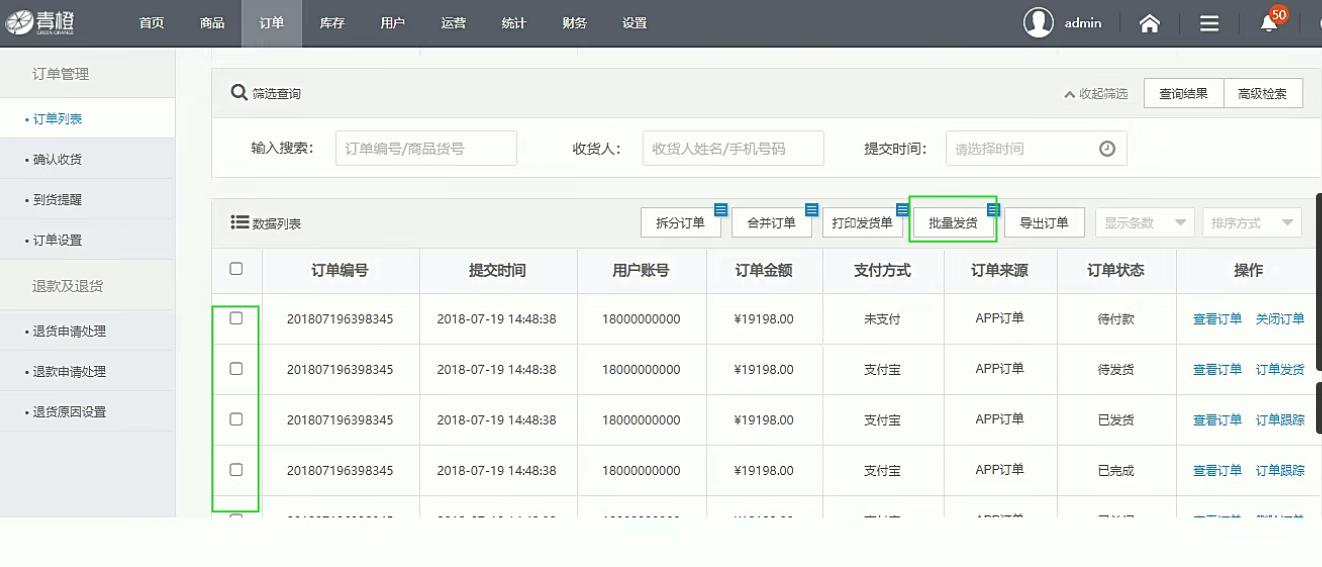Check the box for the 已发货 order

[x=236, y=419]
